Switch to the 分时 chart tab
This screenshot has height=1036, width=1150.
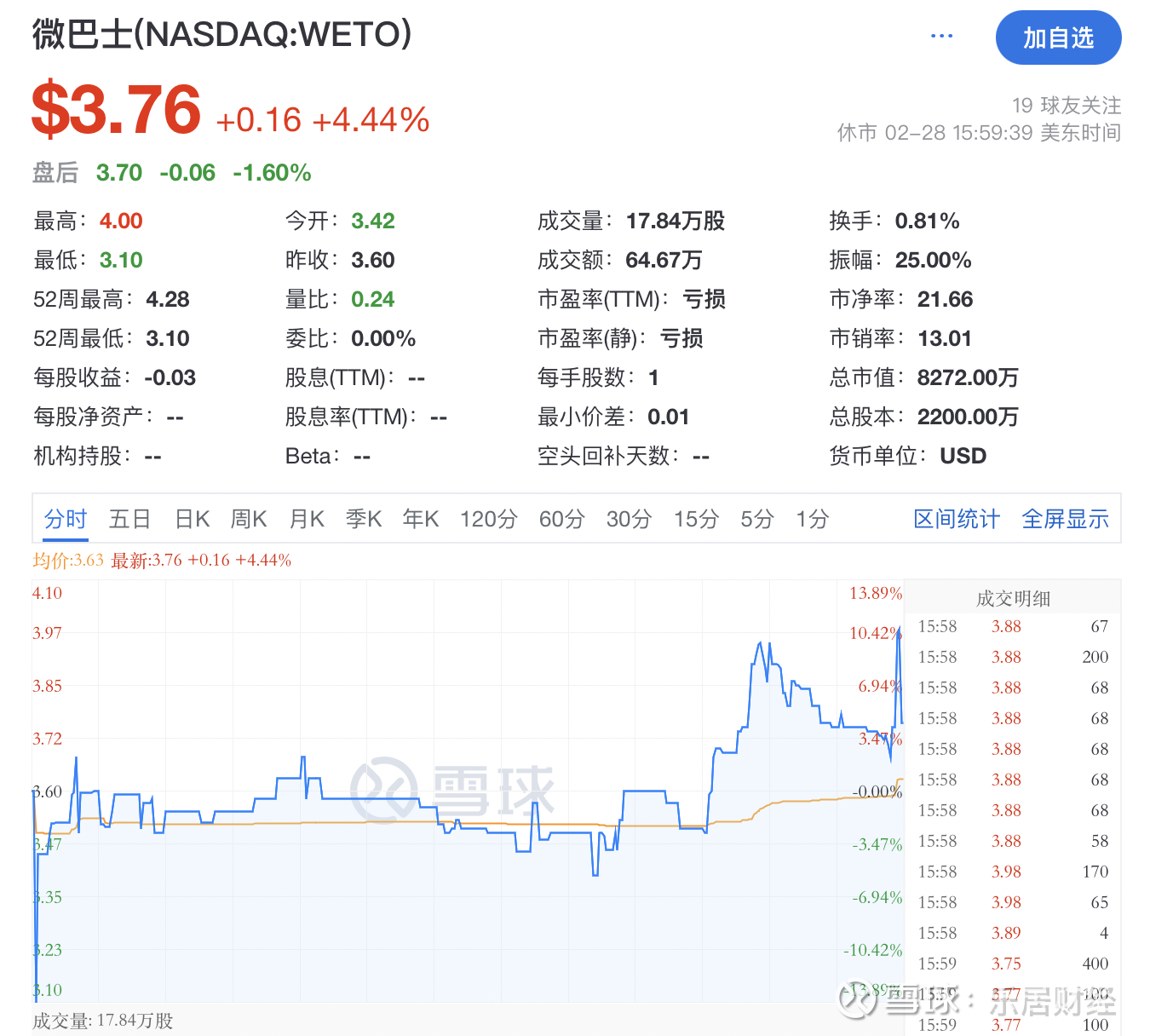coord(66,519)
